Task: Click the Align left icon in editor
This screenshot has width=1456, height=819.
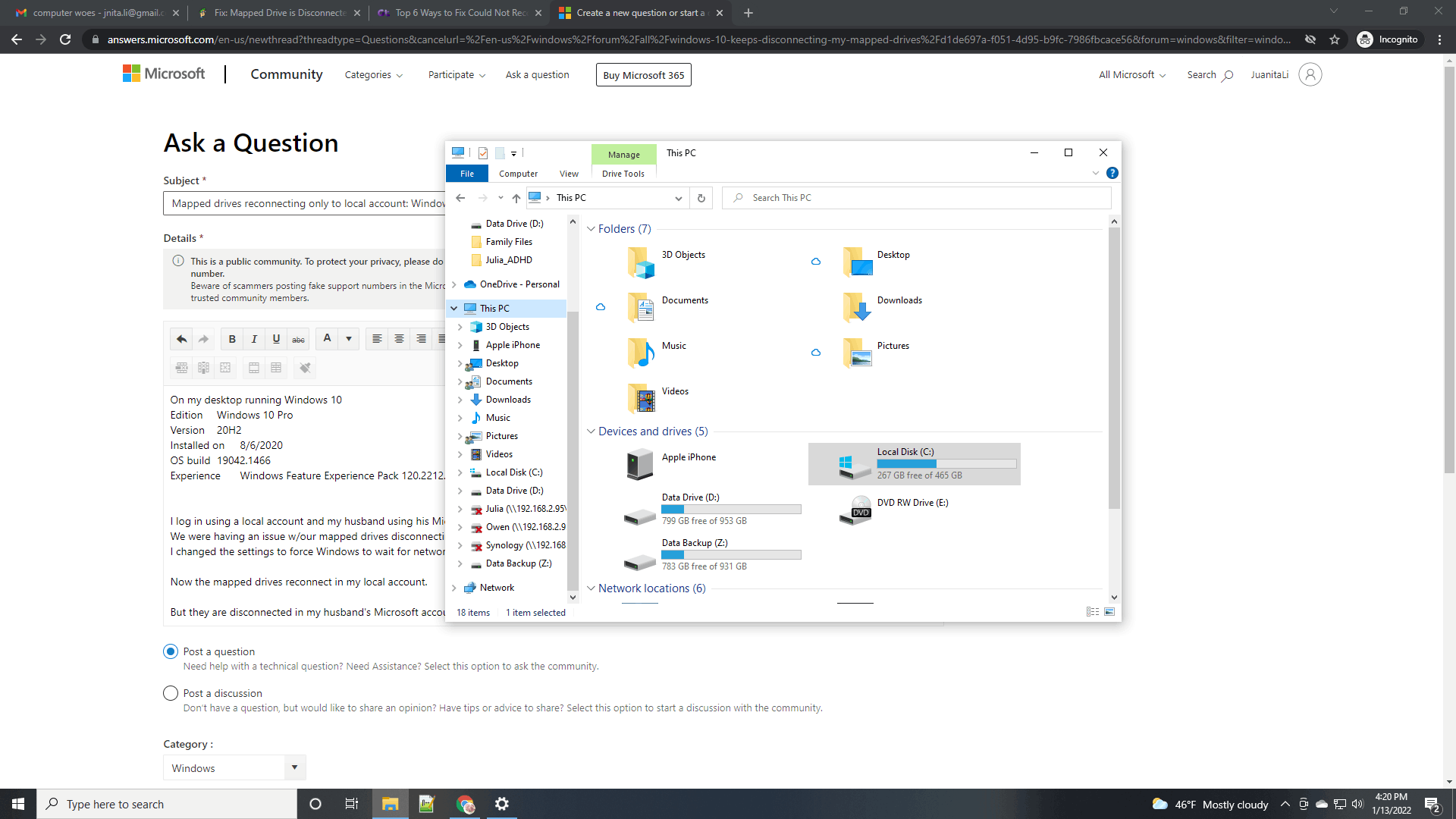Action: coord(377,339)
